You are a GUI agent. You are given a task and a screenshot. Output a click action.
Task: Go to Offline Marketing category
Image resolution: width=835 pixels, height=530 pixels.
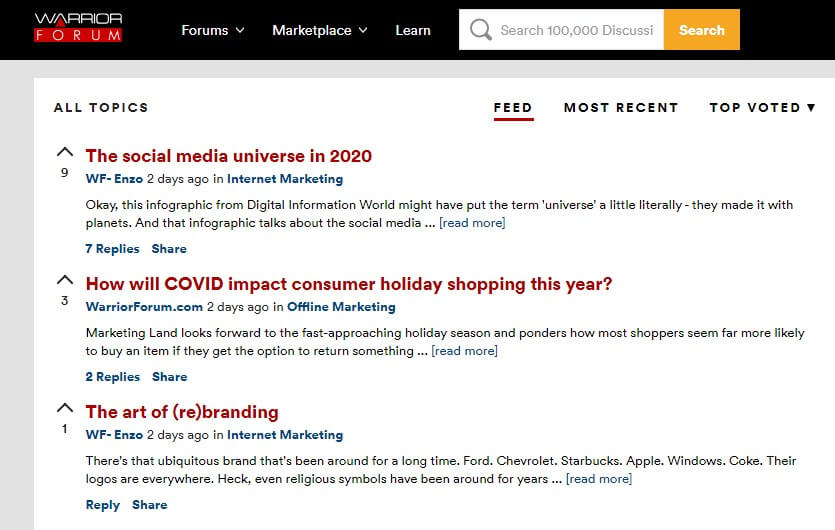click(x=341, y=307)
